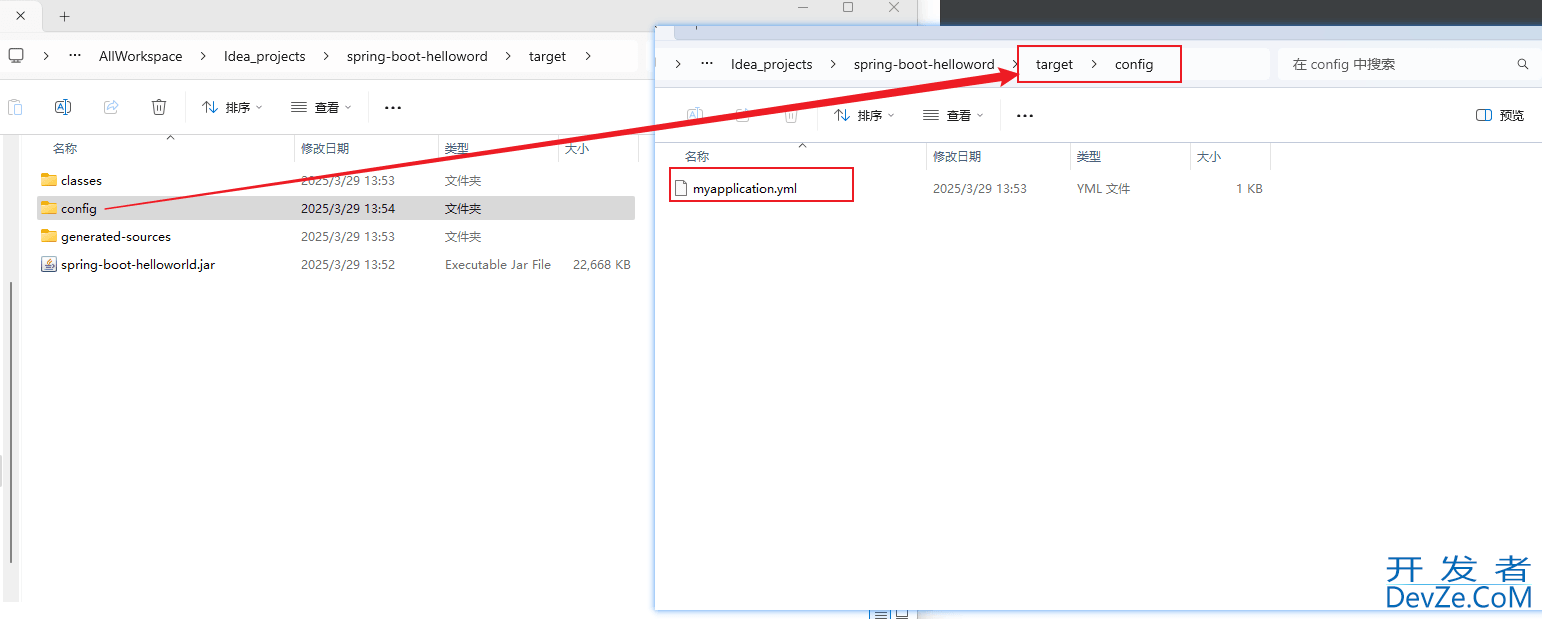Image resolution: width=1542 pixels, height=619 pixels.
Task: Click the rename icon in config window toolbar
Action: tap(695, 115)
